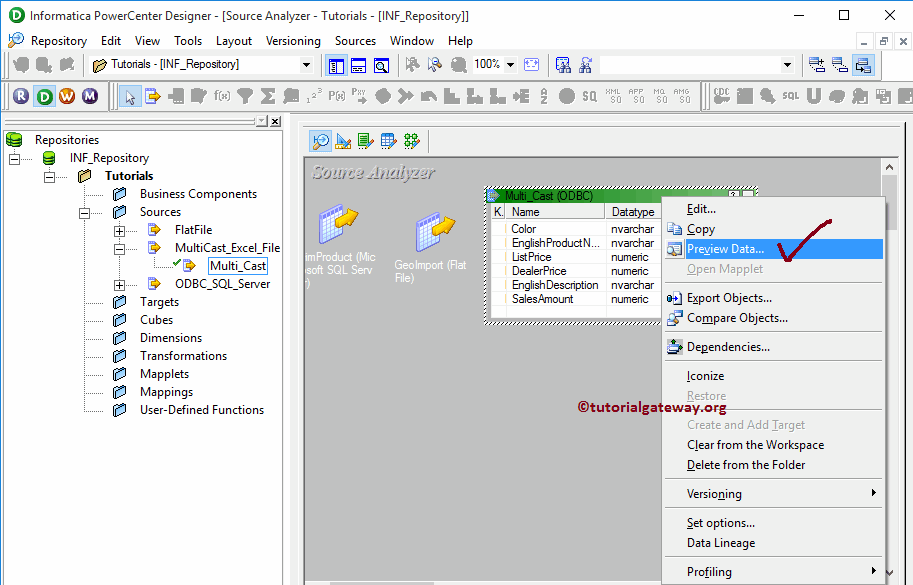Expand the FlatFile source node
The image size is (913, 585).
(x=120, y=230)
